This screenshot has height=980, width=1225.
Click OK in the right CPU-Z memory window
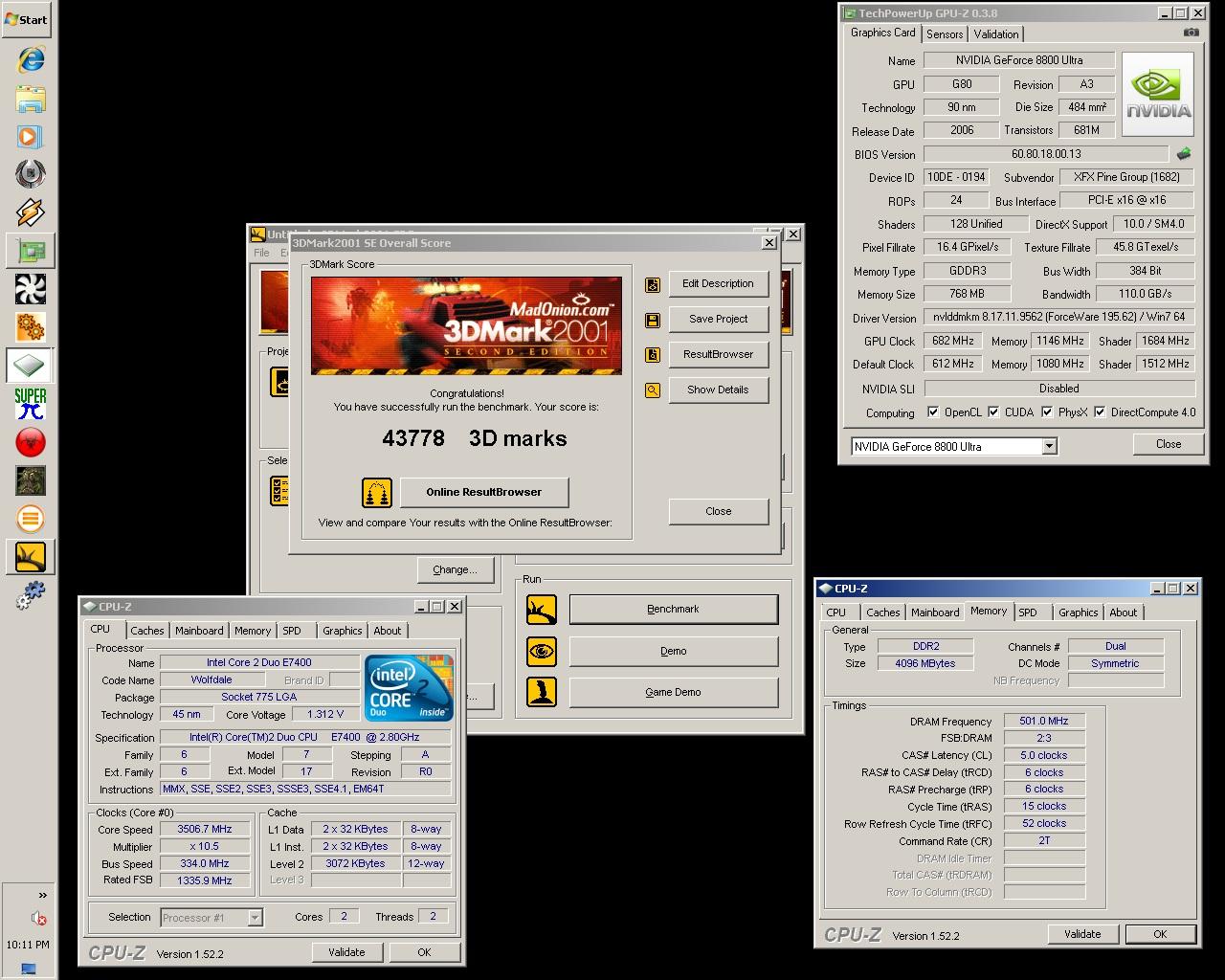click(x=1160, y=934)
